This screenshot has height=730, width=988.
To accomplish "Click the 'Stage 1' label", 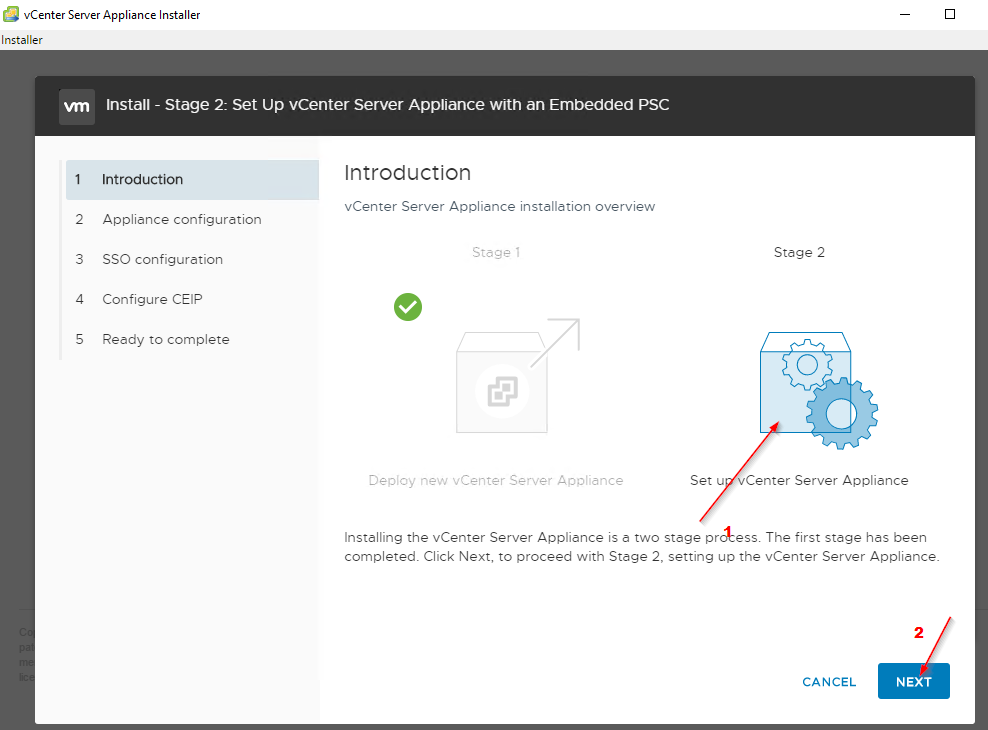I will pyautogui.click(x=496, y=253).
